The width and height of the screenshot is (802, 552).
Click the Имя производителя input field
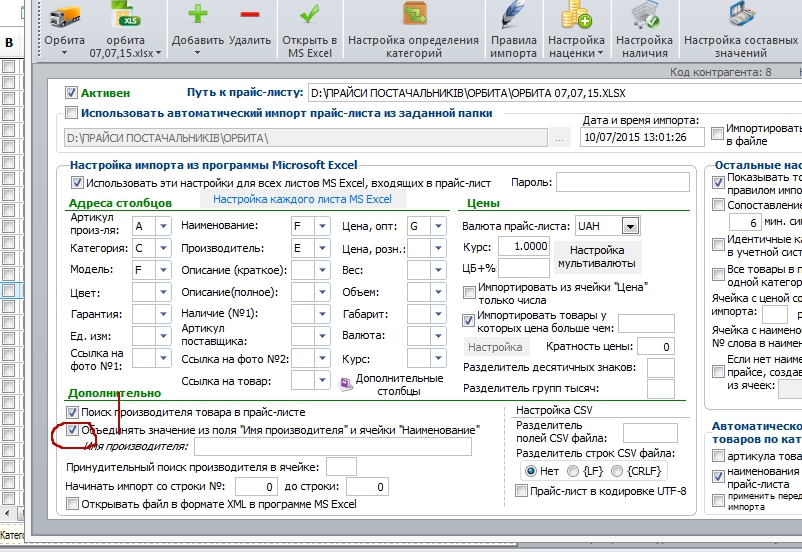coord(333,447)
